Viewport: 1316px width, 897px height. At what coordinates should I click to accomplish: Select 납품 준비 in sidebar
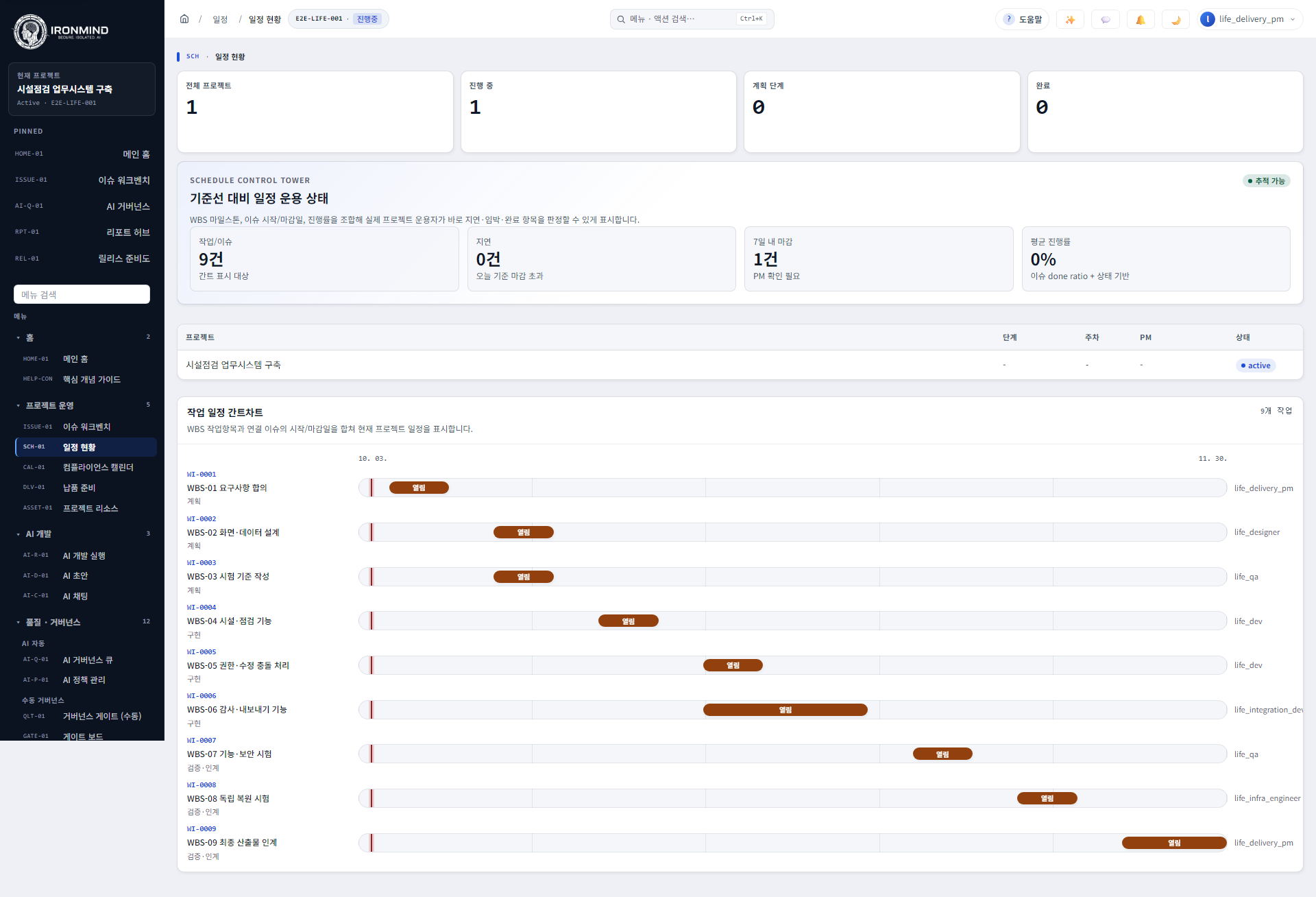click(86, 488)
